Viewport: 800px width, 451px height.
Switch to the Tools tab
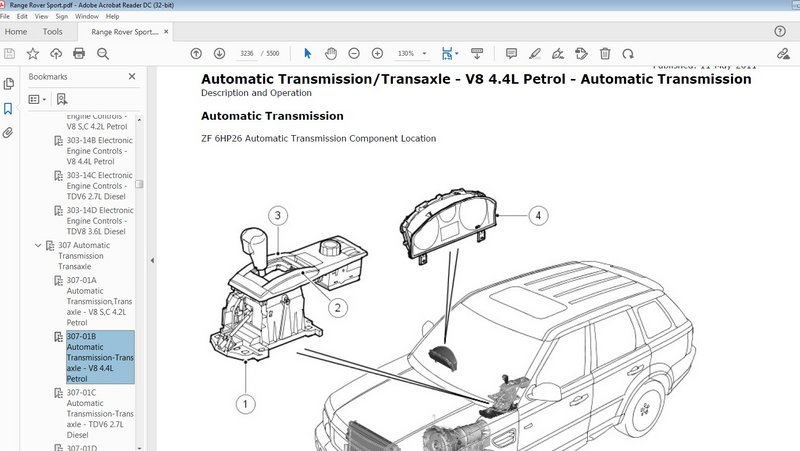tap(53, 32)
